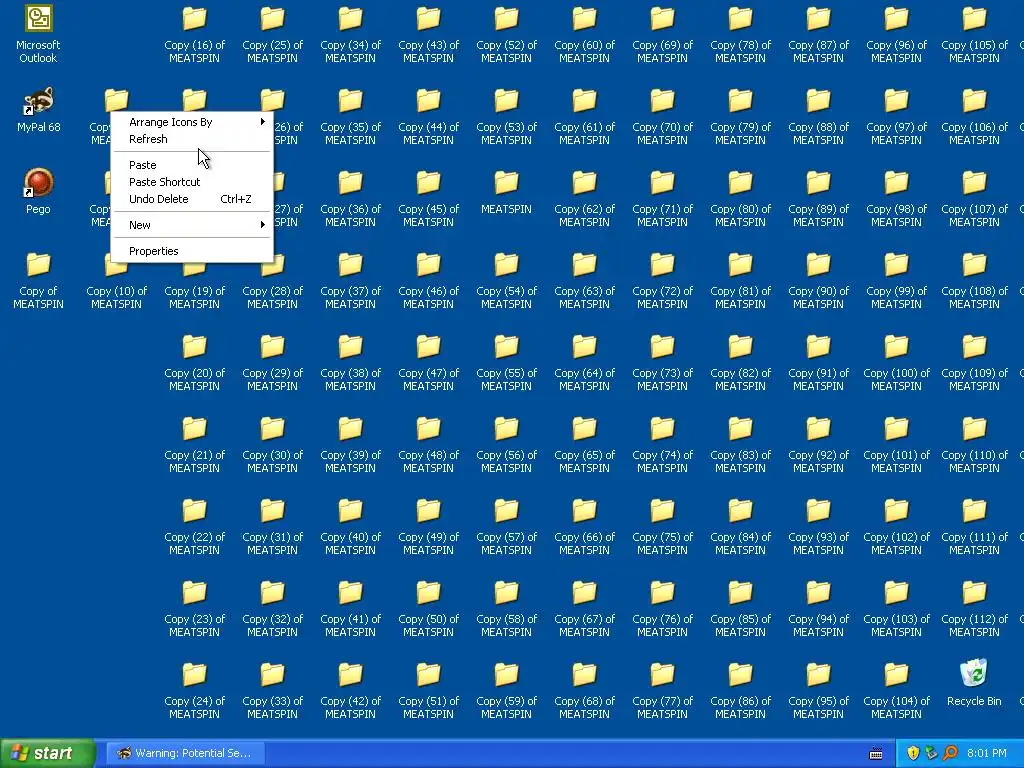This screenshot has height=768, width=1024.
Task: Select folder Copy (100) of MEATSPIN
Action: point(896,362)
